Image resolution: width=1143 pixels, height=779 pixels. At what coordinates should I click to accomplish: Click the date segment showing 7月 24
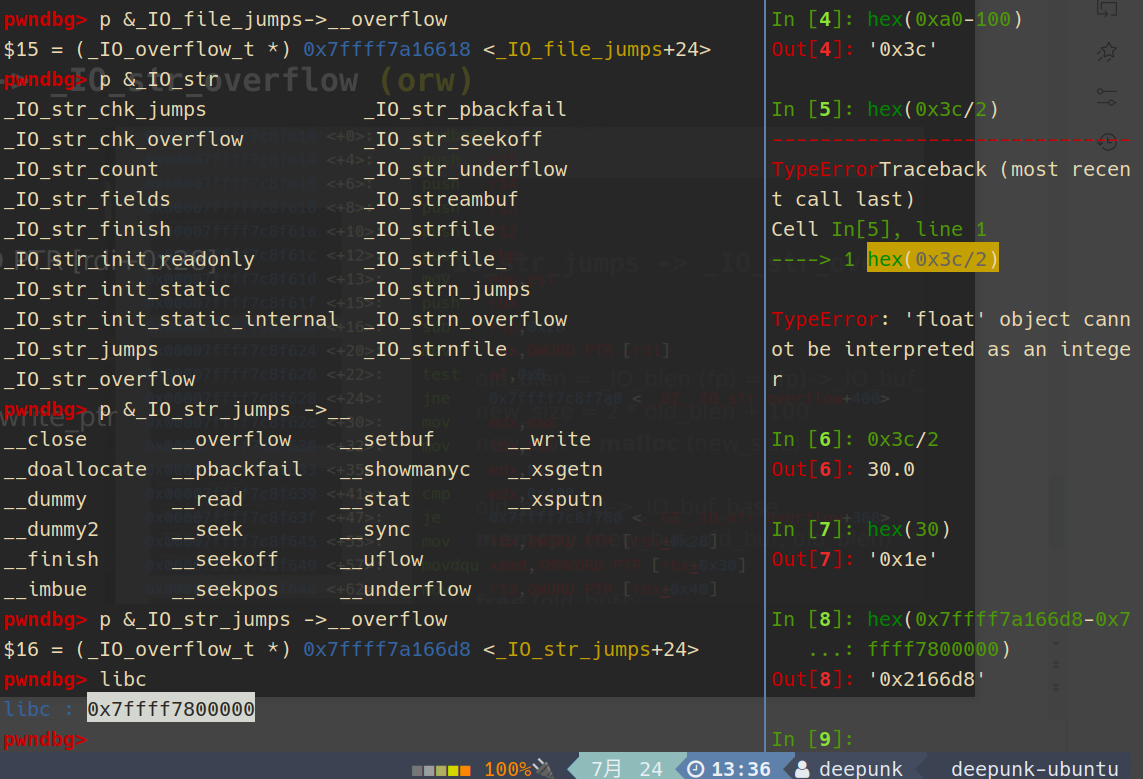pos(626,769)
